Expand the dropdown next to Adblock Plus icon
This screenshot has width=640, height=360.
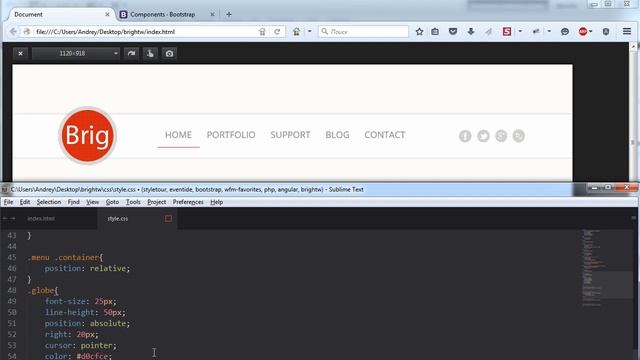click(591, 31)
